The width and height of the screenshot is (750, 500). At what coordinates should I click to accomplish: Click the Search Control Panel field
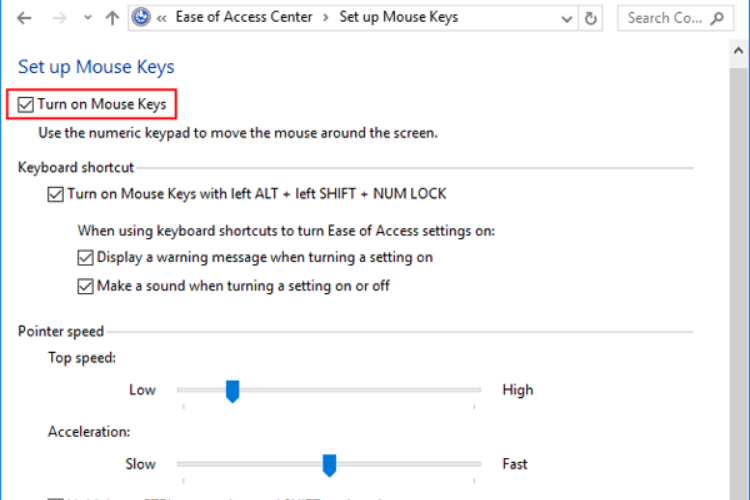(675, 18)
